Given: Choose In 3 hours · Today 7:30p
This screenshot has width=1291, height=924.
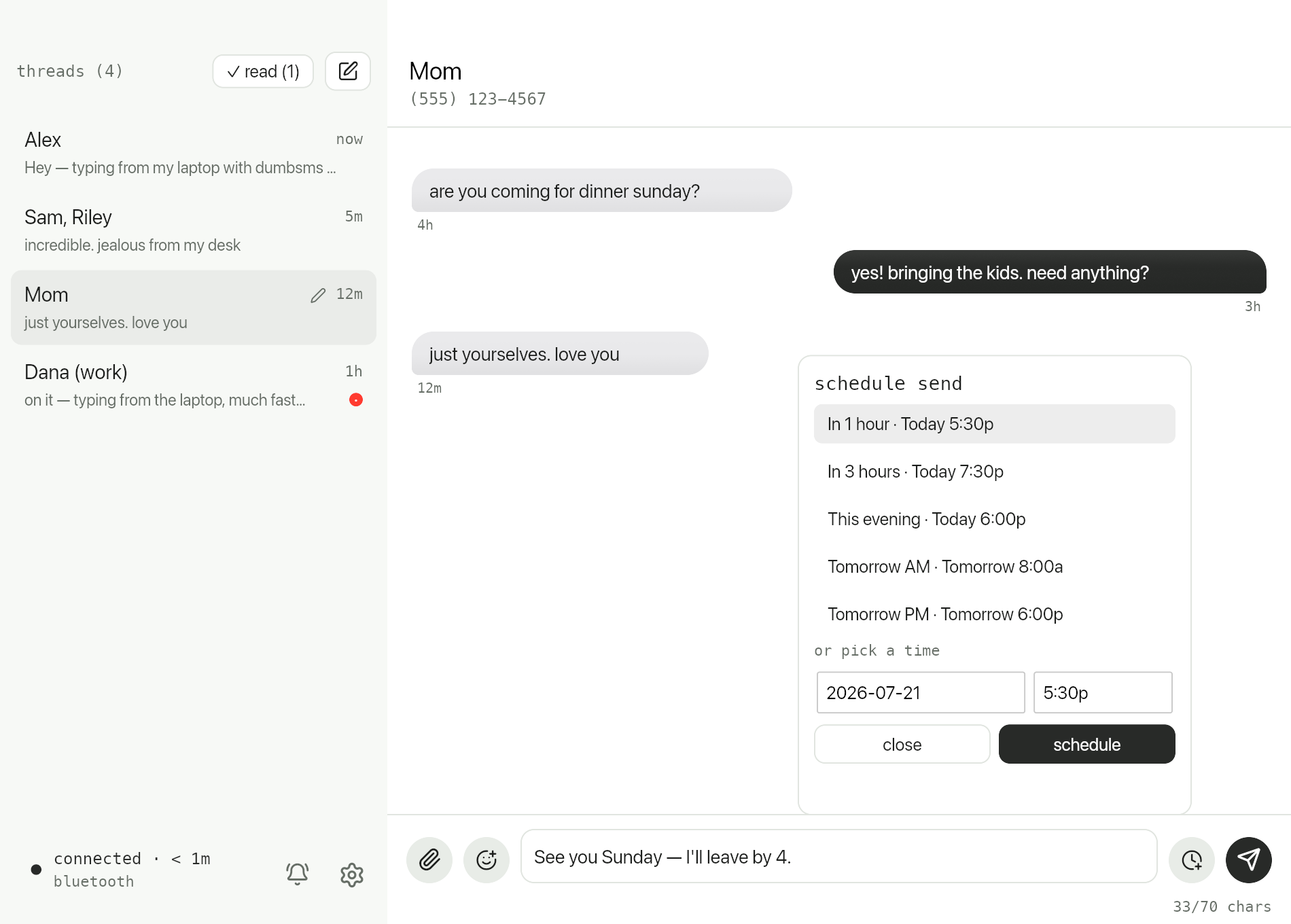Looking at the screenshot, I should click(994, 472).
